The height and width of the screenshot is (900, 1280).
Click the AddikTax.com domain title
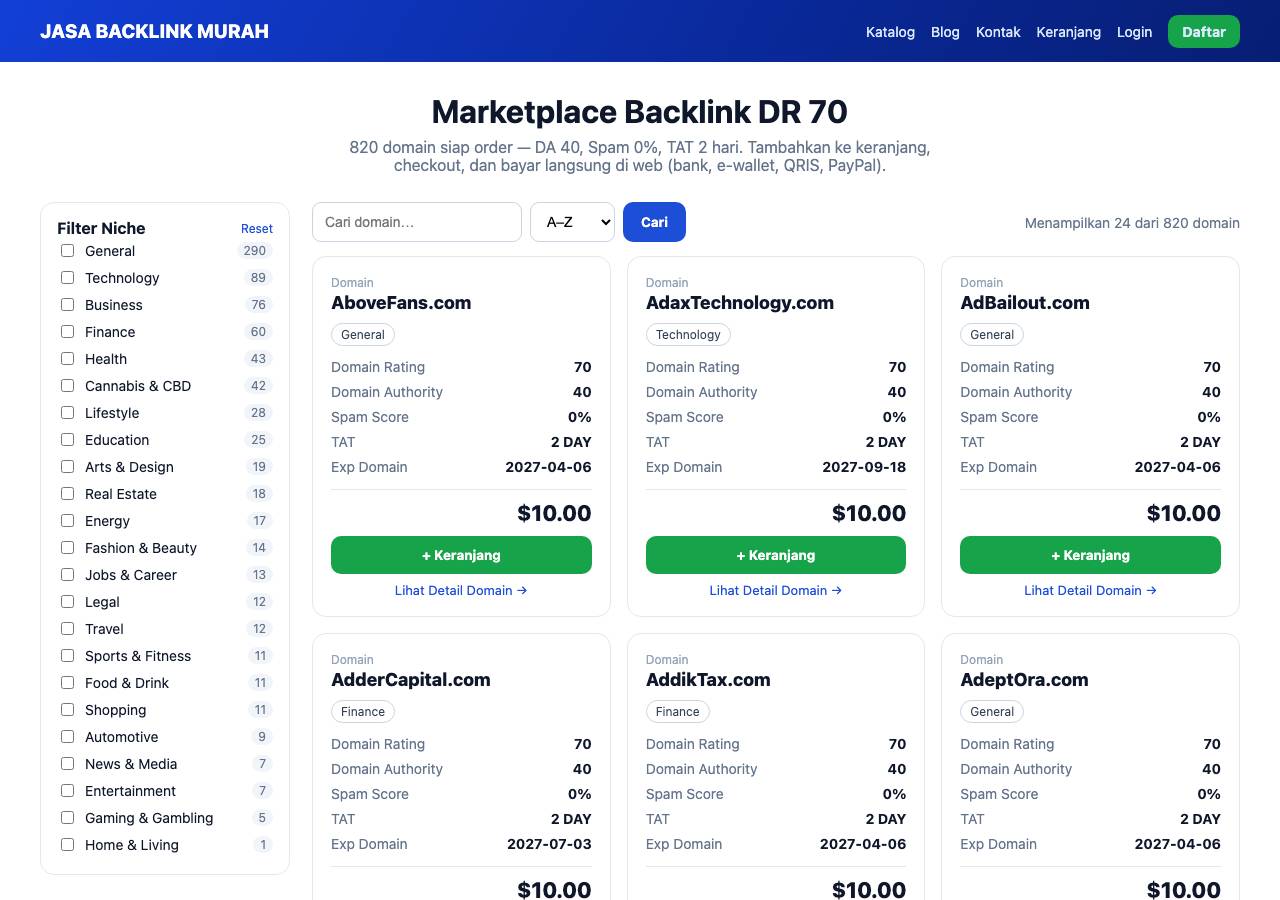click(x=708, y=680)
